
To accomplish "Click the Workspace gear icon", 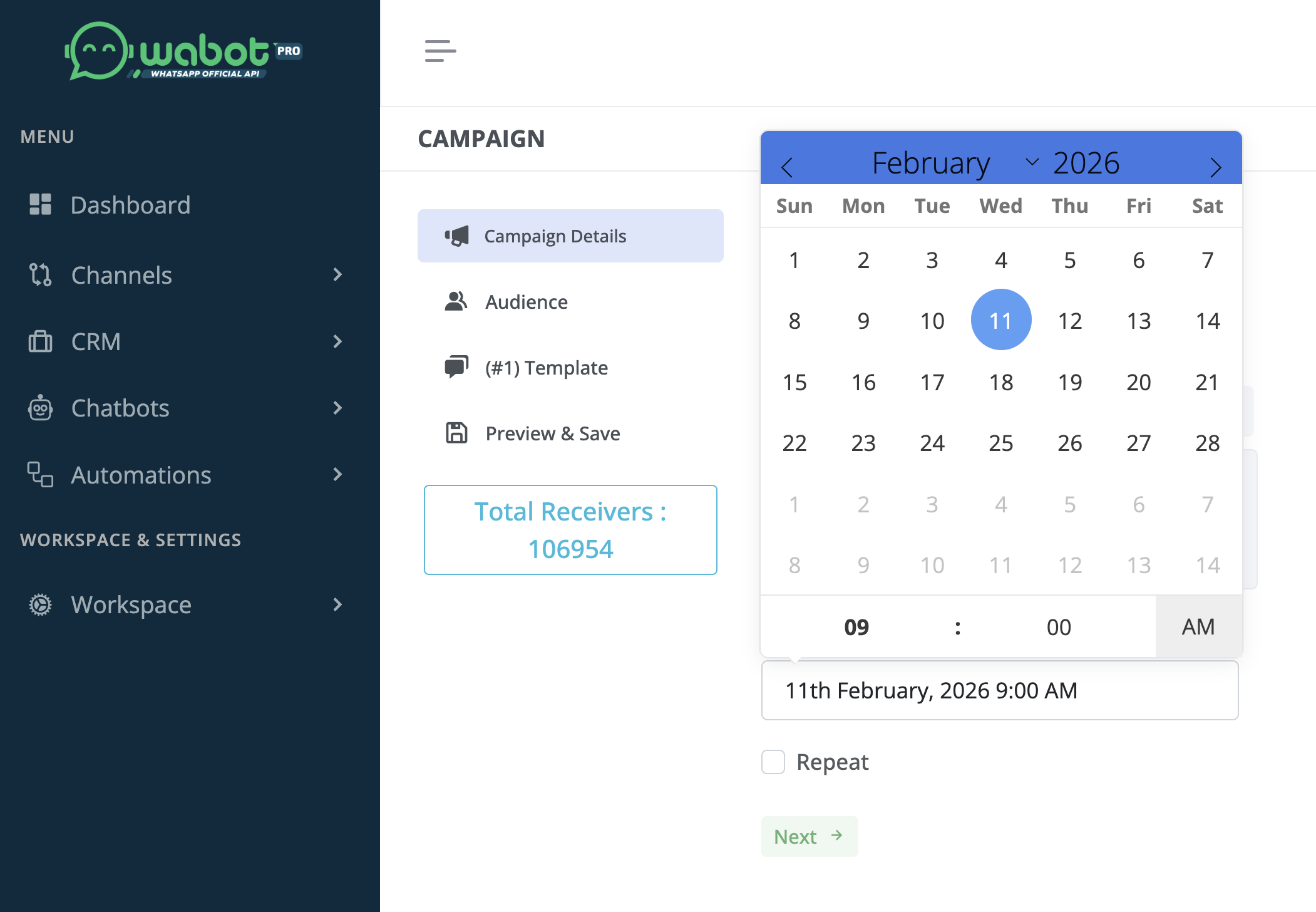I will pos(41,604).
